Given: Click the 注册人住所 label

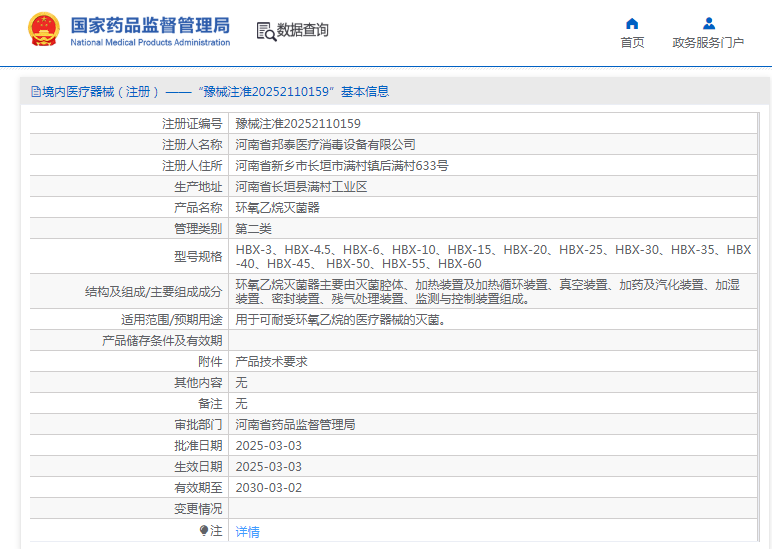Looking at the screenshot, I should (193, 166).
